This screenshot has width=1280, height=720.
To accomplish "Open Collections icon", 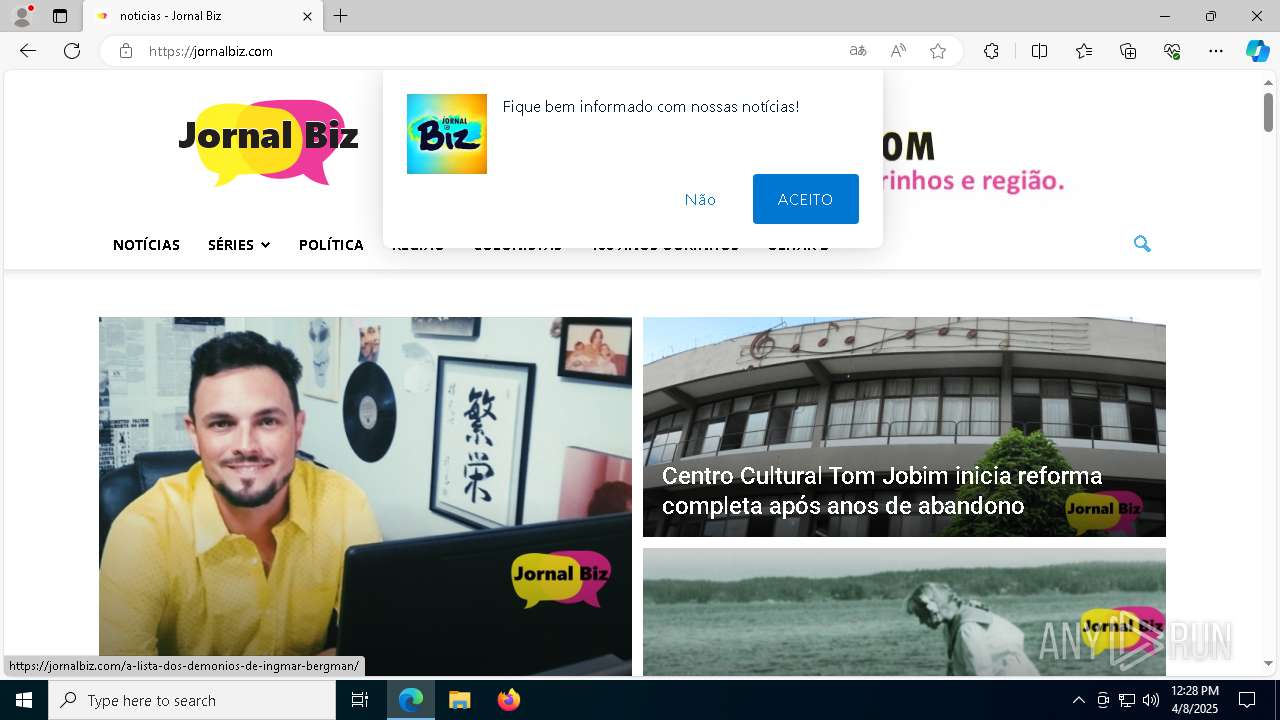I will [x=1128, y=51].
